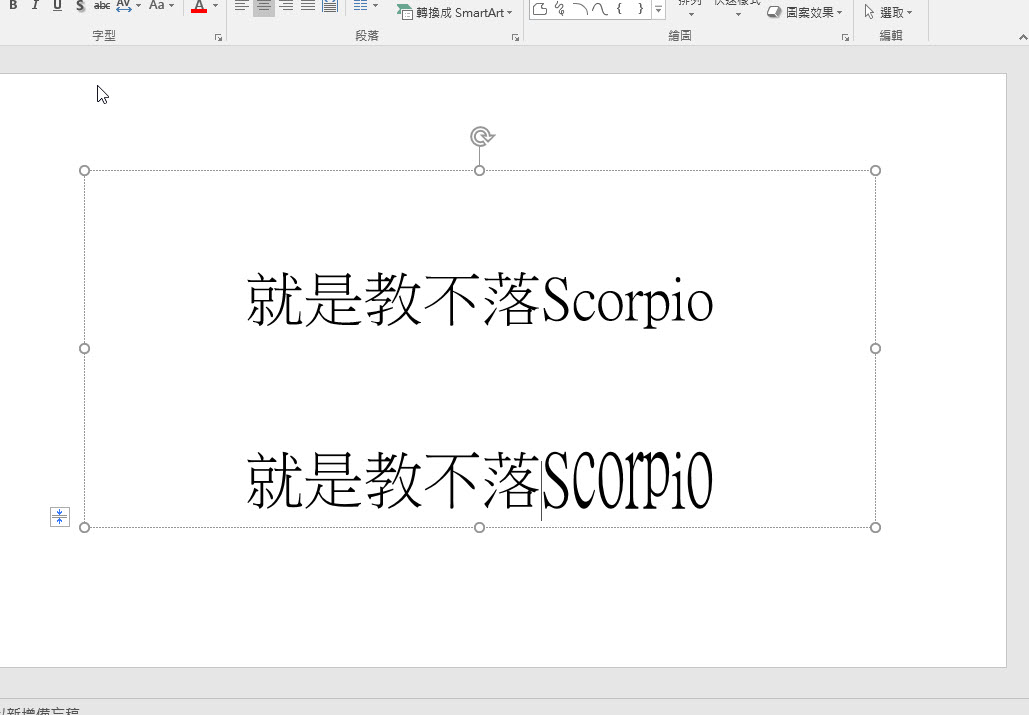This screenshot has width=1029, height=715.
Task: Click the rotation handle of the textbox
Action: tap(482, 136)
